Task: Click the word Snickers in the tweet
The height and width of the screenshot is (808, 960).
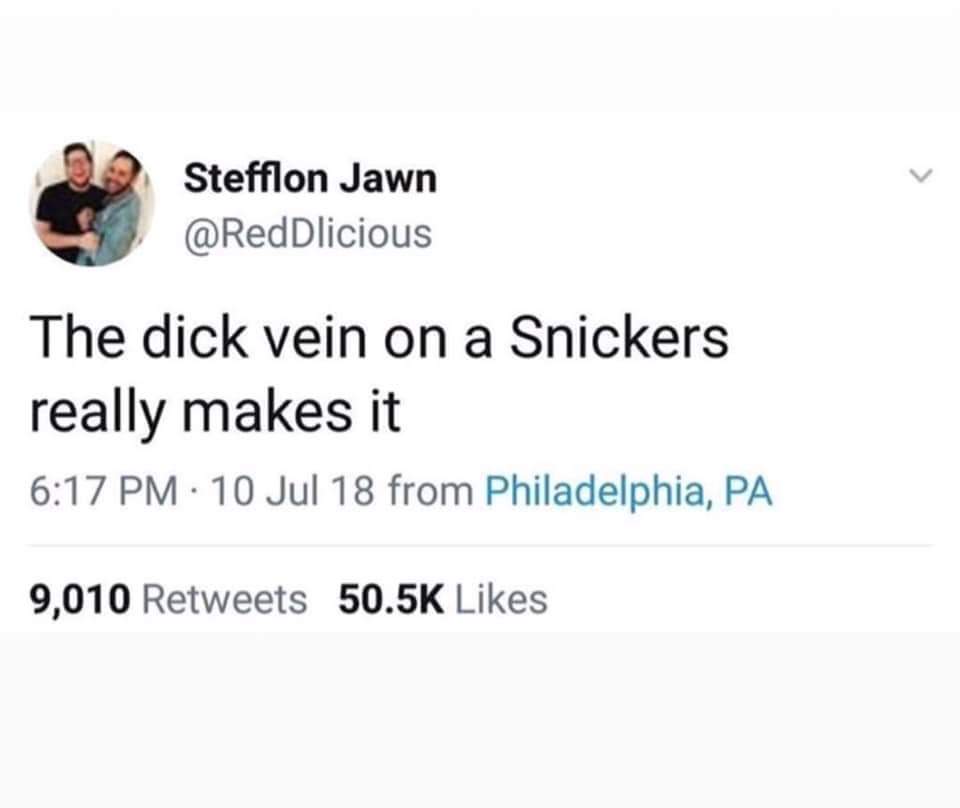Action: (619, 338)
